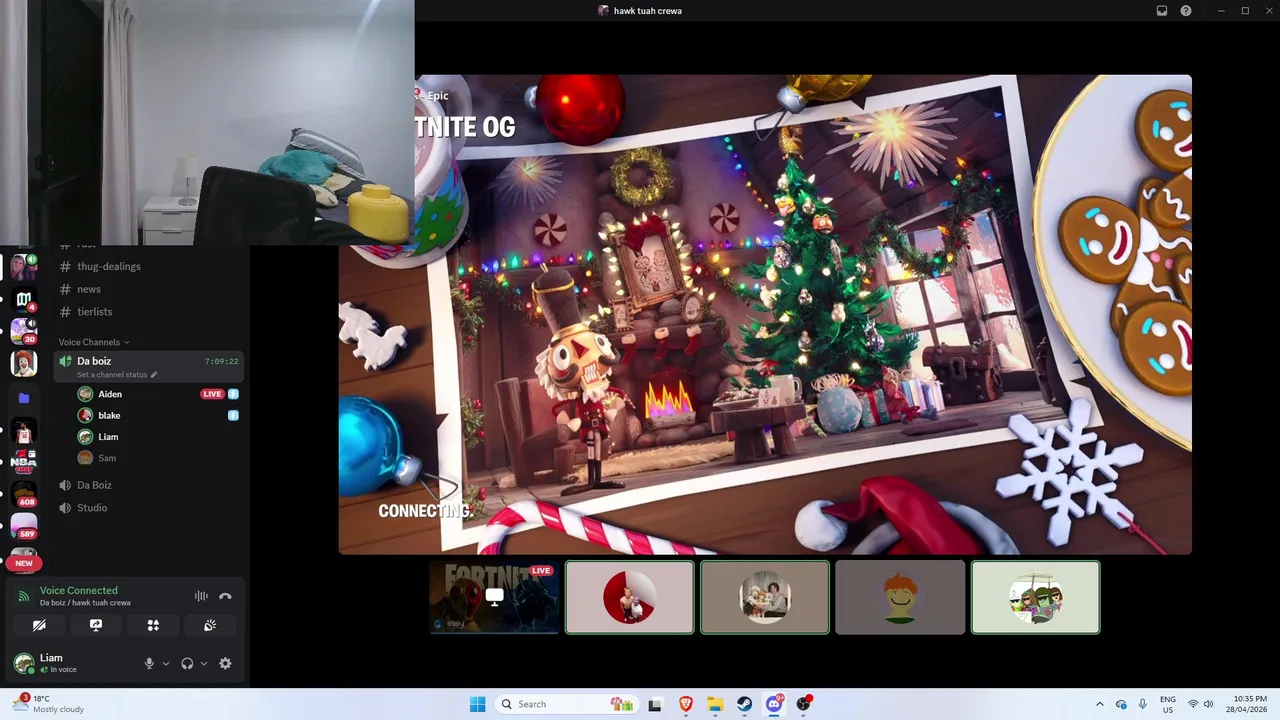Click the LIVE badge next to Aiden

pyautogui.click(x=212, y=394)
